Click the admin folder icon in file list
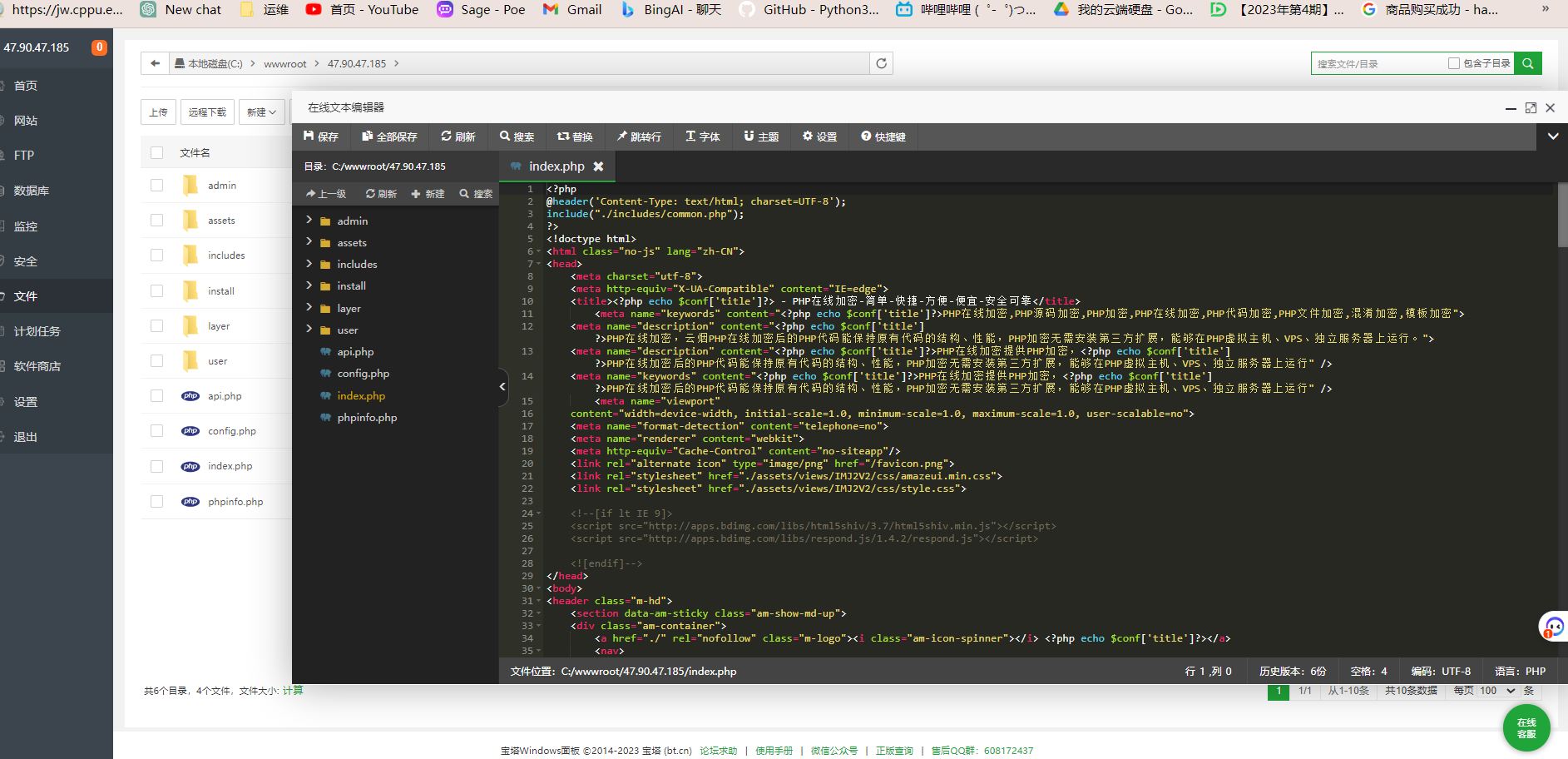The width and height of the screenshot is (1568, 759). (190, 185)
